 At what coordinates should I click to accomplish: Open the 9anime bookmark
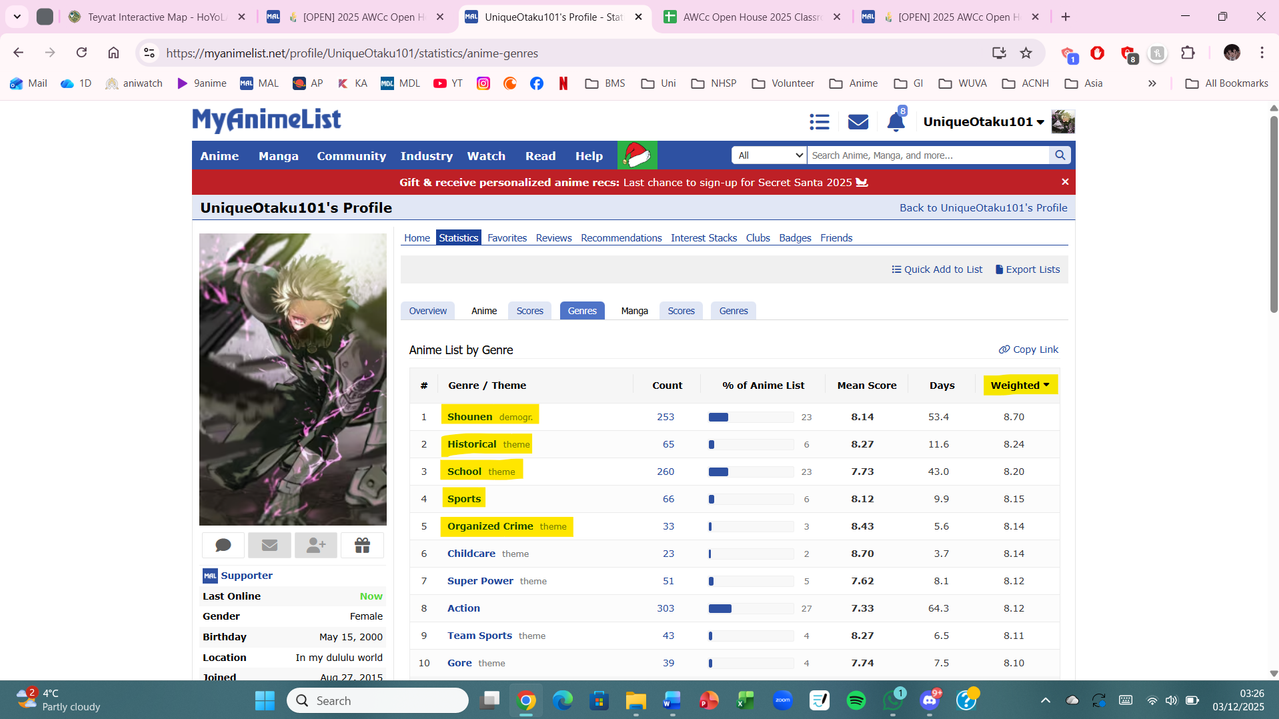[201, 83]
